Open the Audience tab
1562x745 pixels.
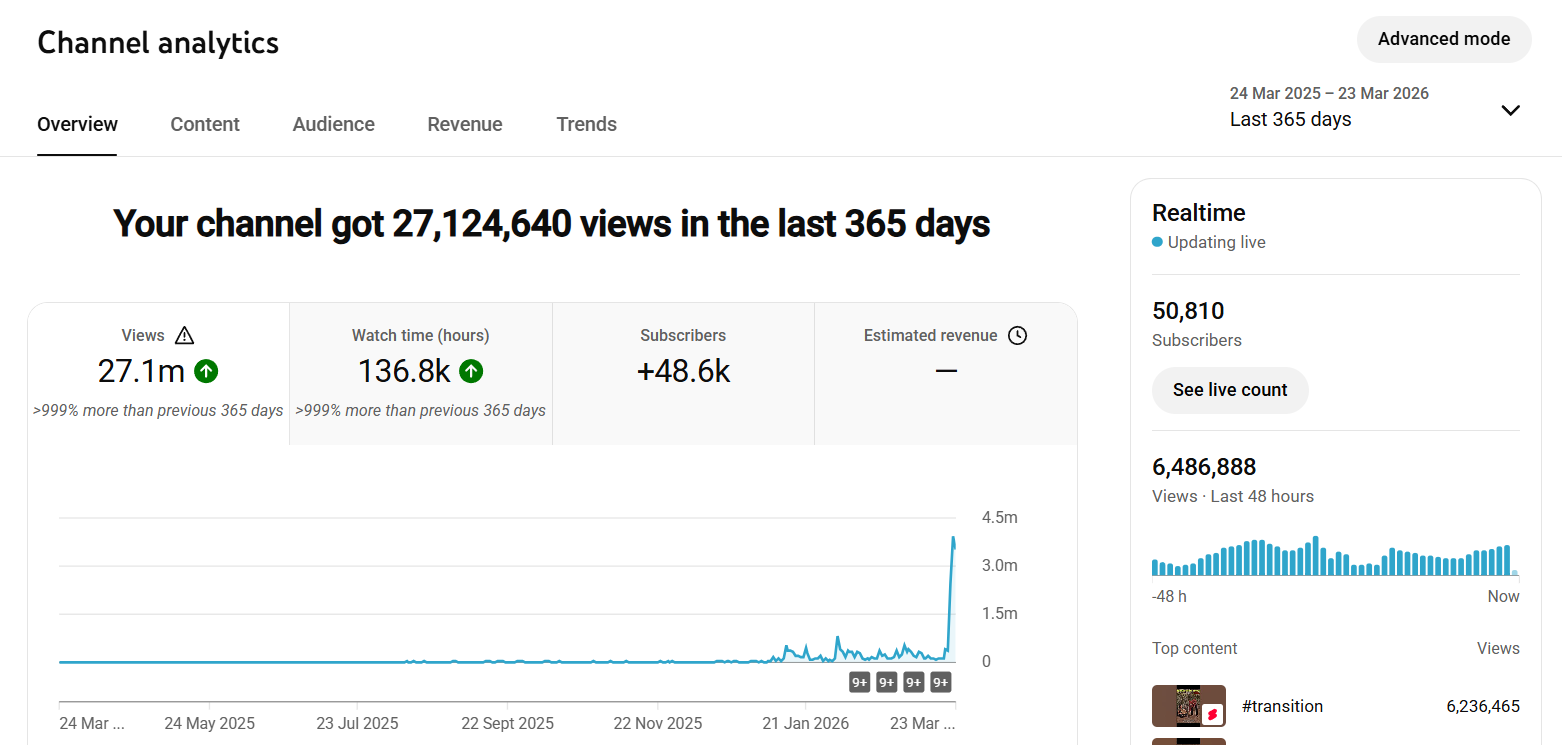(x=333, y=124)
